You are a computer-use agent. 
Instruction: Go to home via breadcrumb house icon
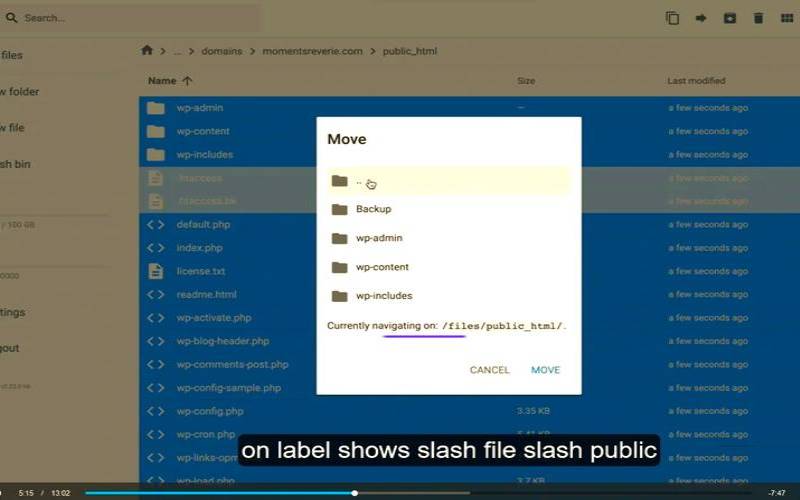[x=147, y=50]
